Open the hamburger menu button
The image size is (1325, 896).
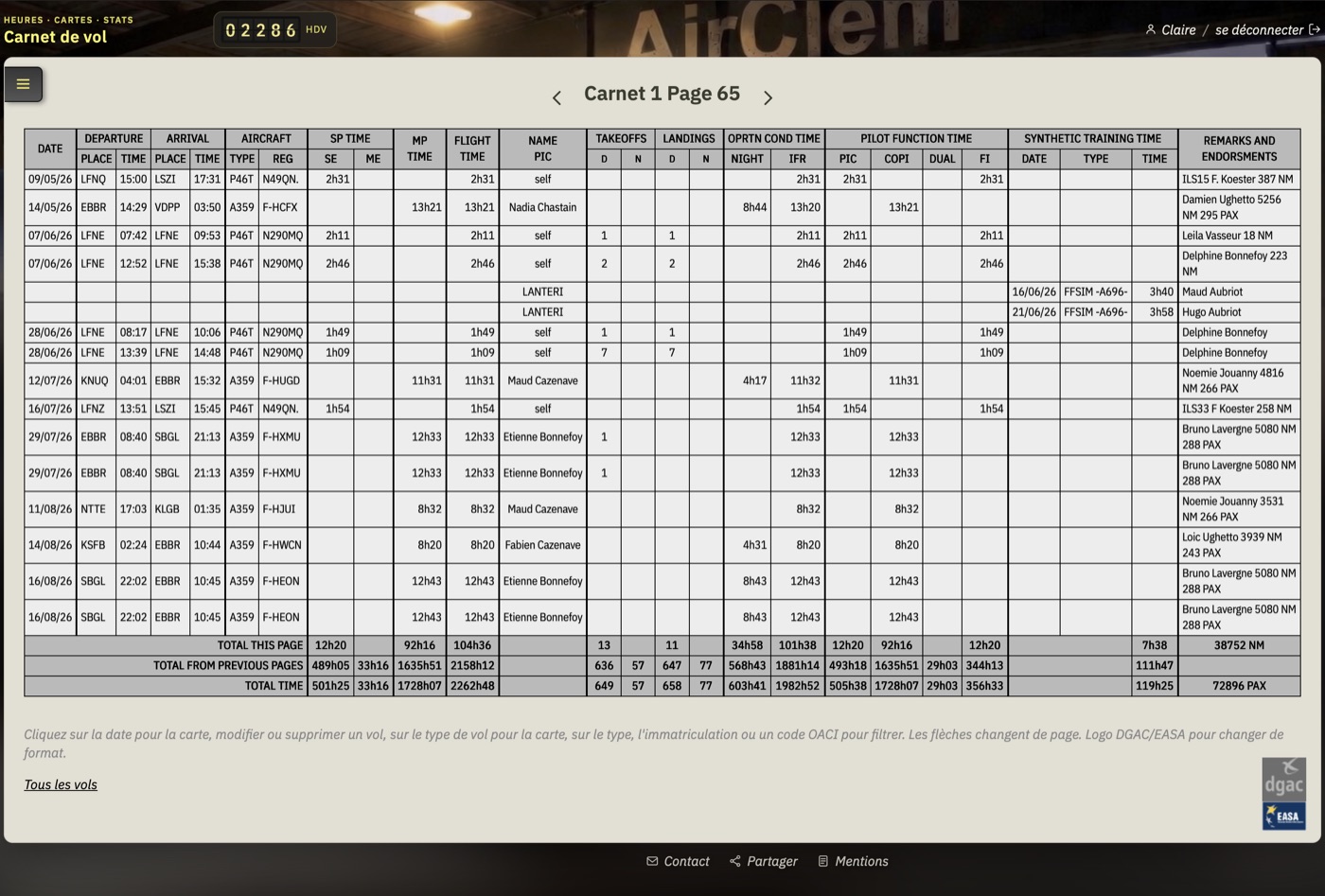coord(24,84)
